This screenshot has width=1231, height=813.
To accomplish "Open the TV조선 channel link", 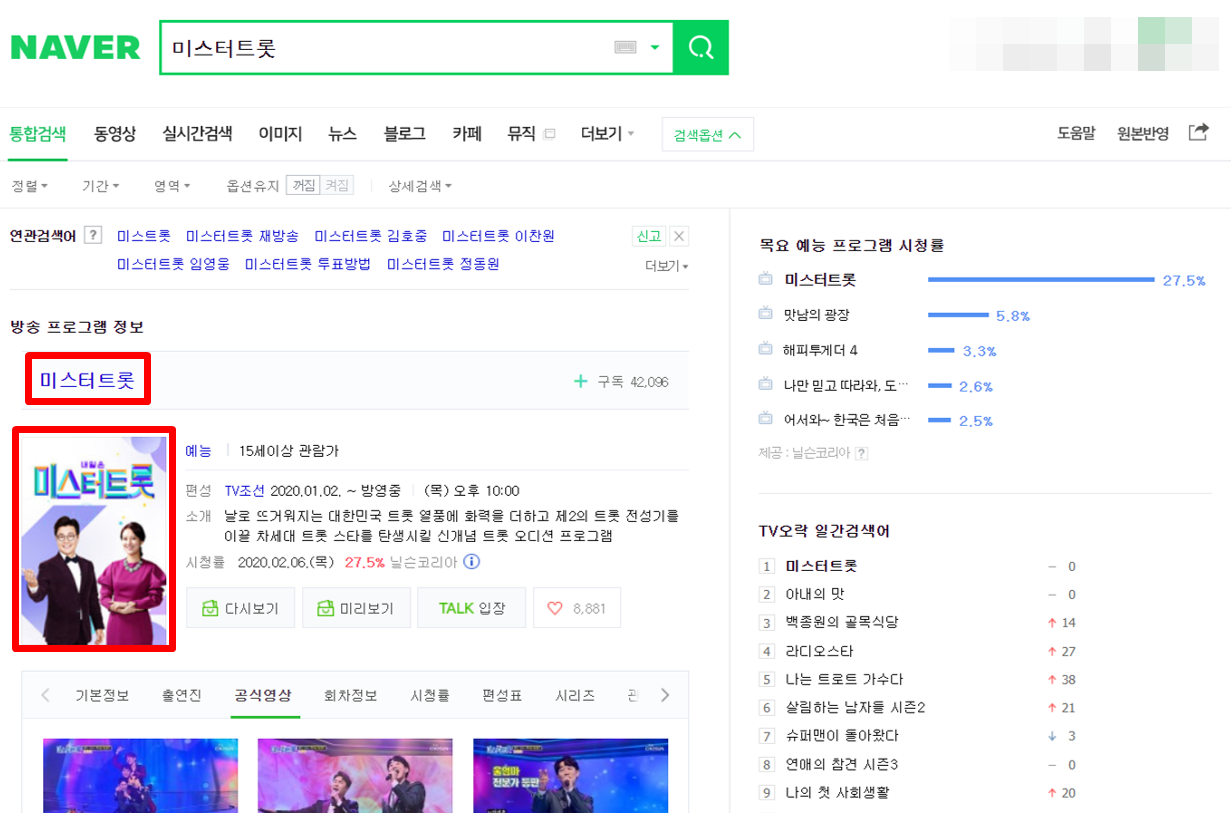I will coord(245,491).
